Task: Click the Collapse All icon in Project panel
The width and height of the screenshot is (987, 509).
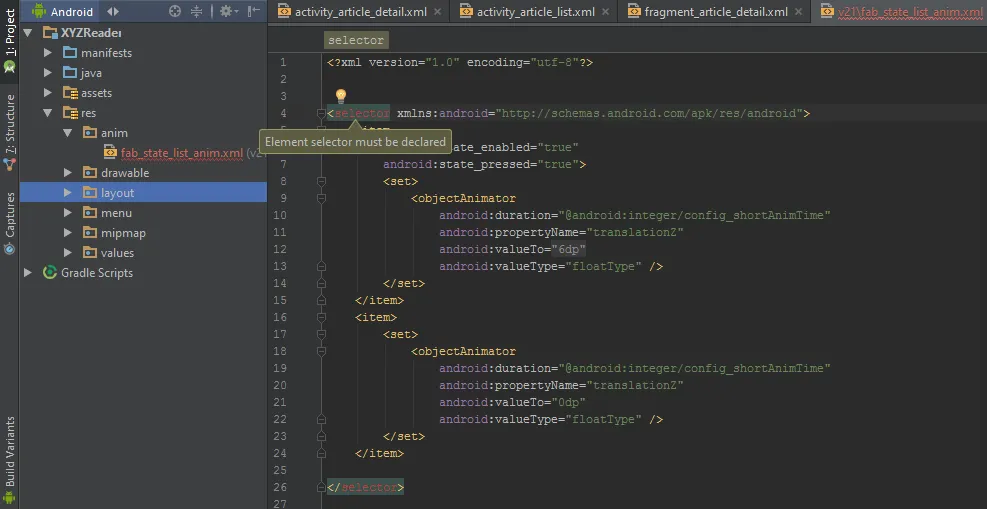Action: (196, 11)
